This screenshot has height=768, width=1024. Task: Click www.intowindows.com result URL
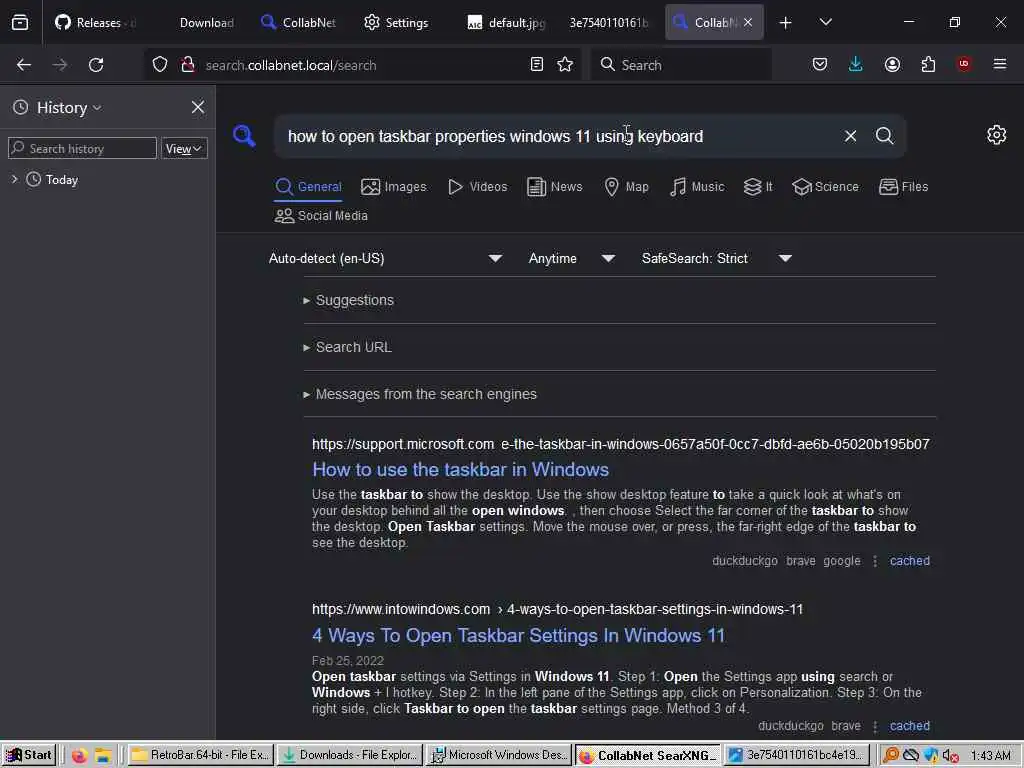point(557,609)
